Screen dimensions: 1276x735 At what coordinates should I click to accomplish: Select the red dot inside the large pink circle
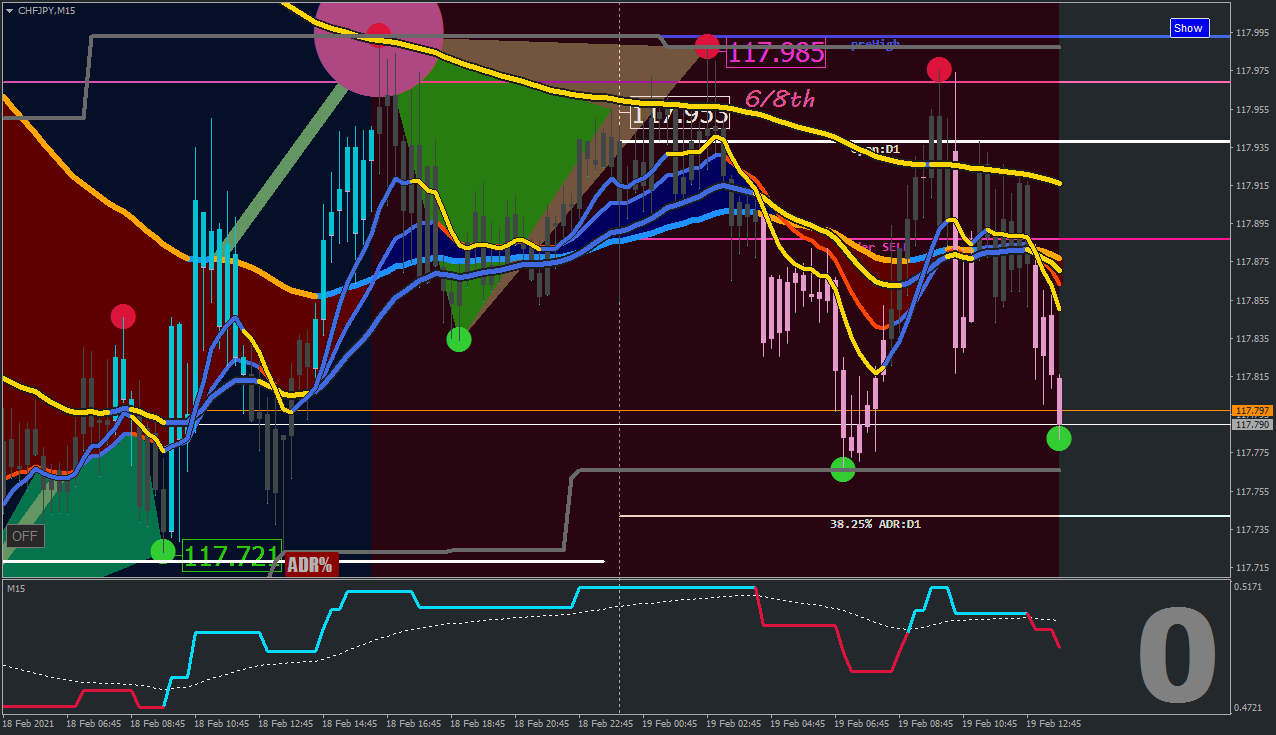point(378,34)
